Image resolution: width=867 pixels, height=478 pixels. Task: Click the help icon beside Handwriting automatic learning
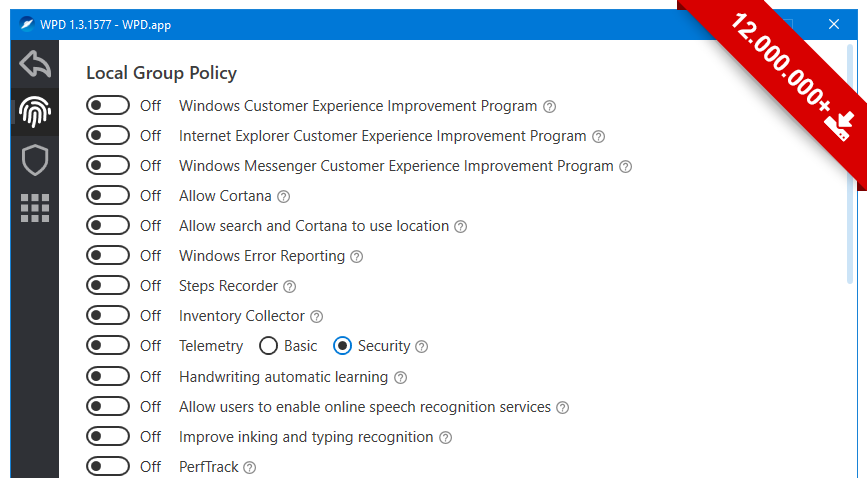click(x=400, y=378)
